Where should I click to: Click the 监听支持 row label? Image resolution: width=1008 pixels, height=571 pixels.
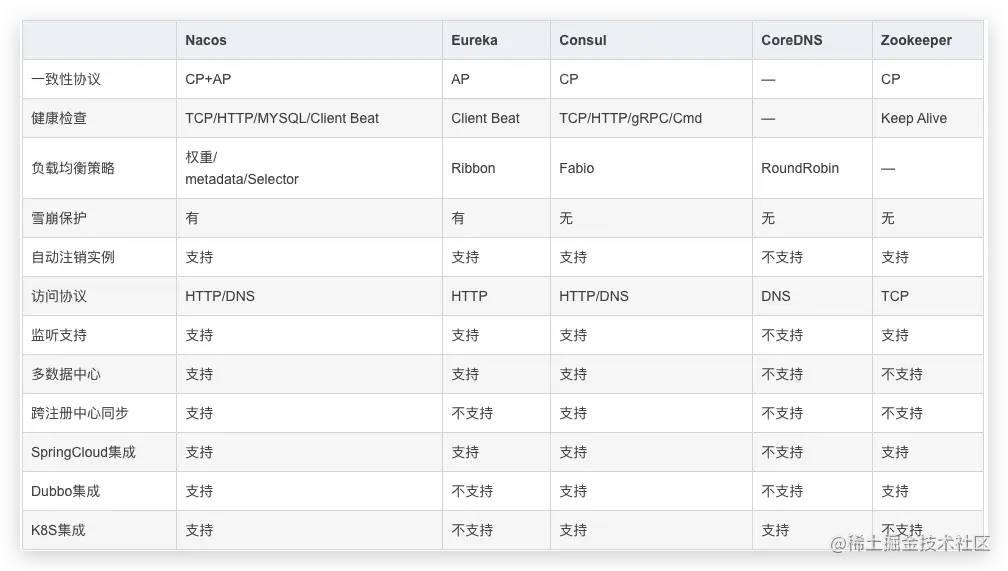(58, 335)
